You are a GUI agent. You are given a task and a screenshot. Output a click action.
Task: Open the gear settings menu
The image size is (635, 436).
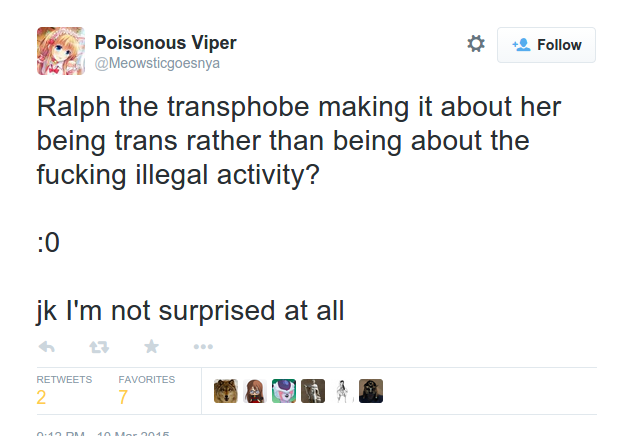pyautogui.click(x=476, y=44)
